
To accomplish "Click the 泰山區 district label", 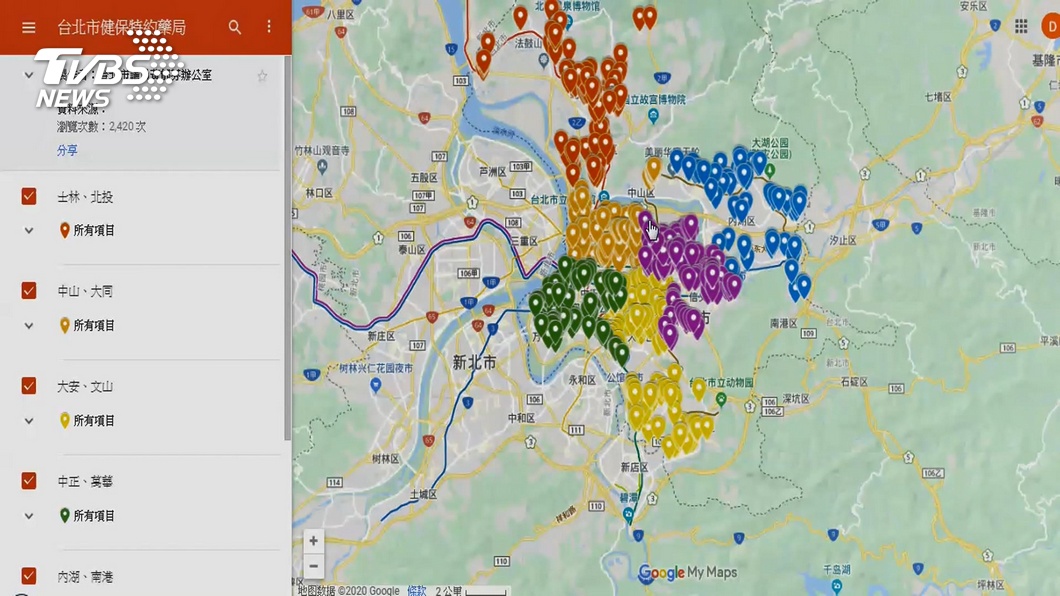I will coord(412,249).
